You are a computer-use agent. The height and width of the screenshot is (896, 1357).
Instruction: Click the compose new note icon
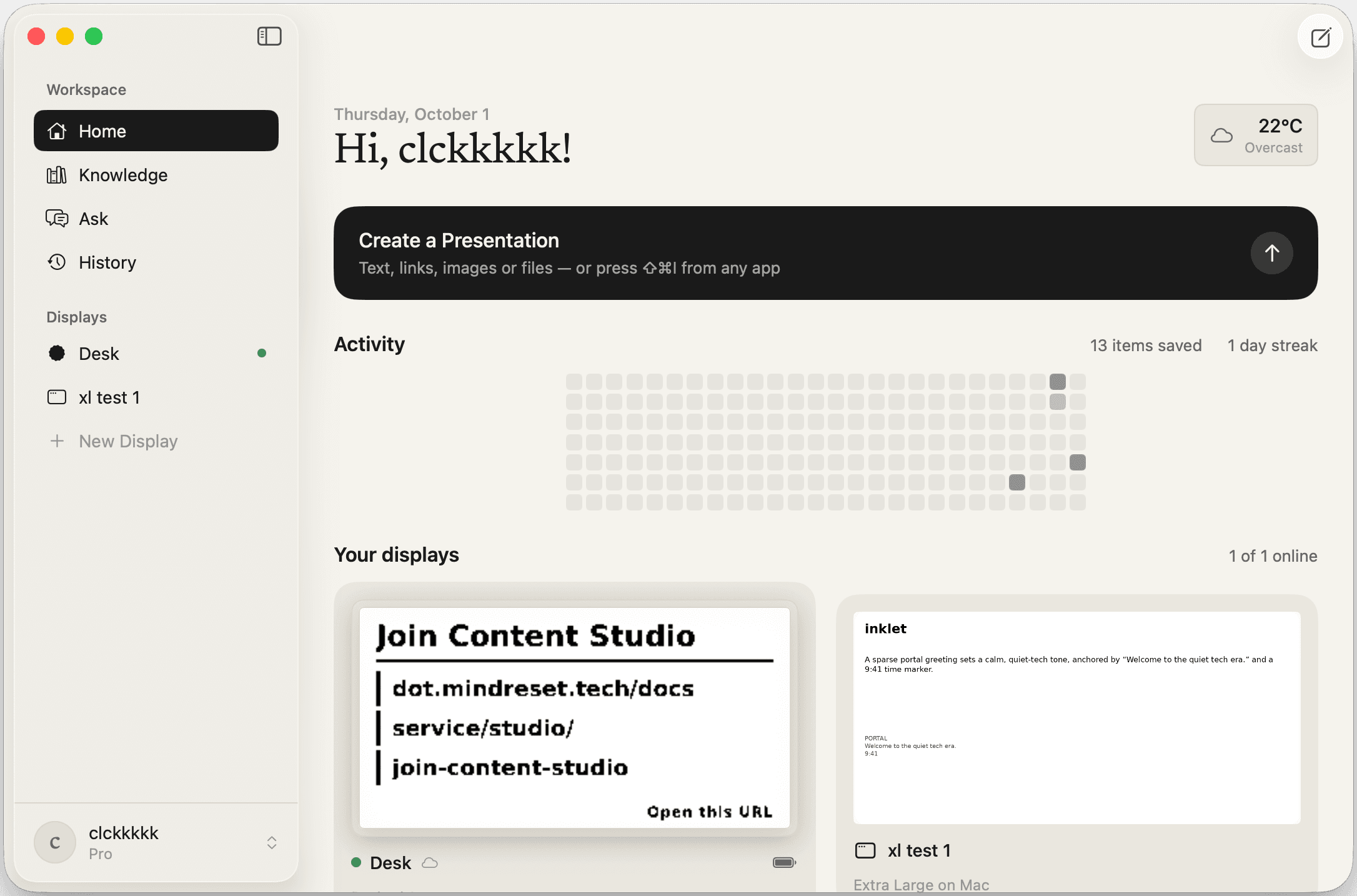coord(1320,37)
